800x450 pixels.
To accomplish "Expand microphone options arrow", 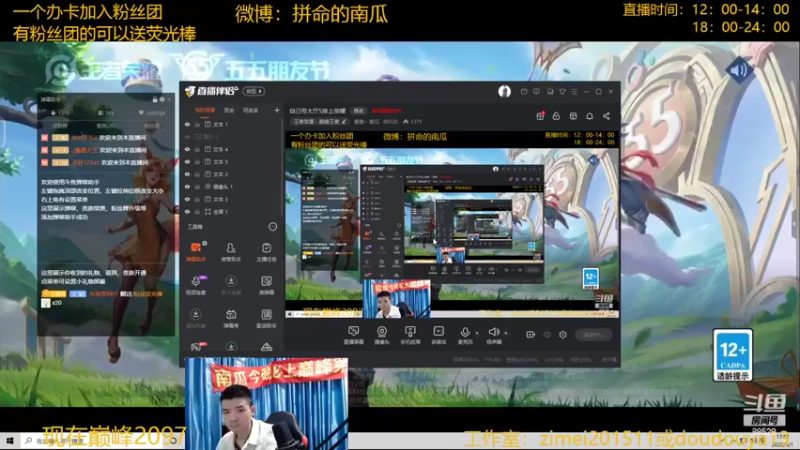I will 477,333.
